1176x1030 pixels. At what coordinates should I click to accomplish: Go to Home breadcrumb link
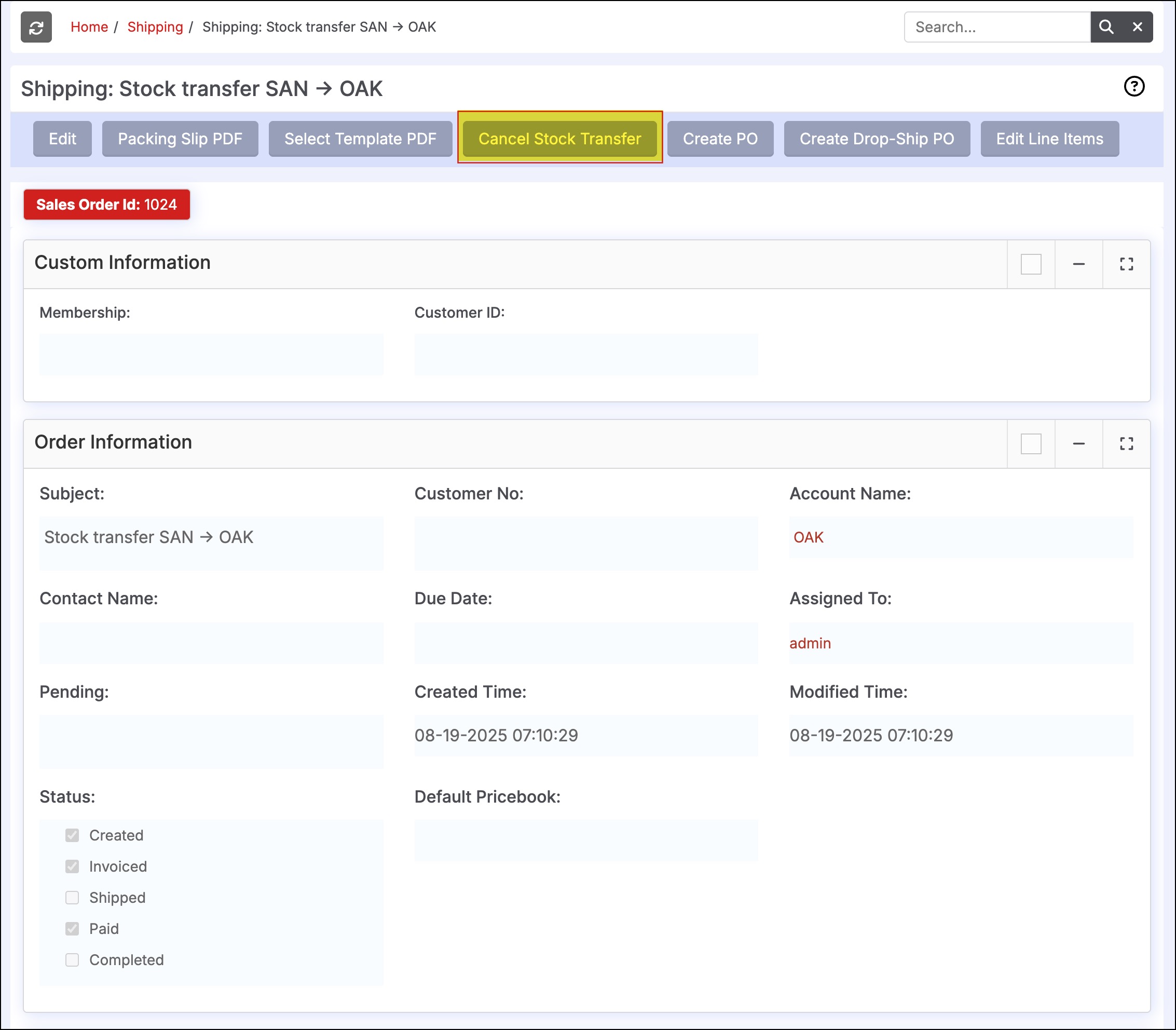click(x=89, y=27)
